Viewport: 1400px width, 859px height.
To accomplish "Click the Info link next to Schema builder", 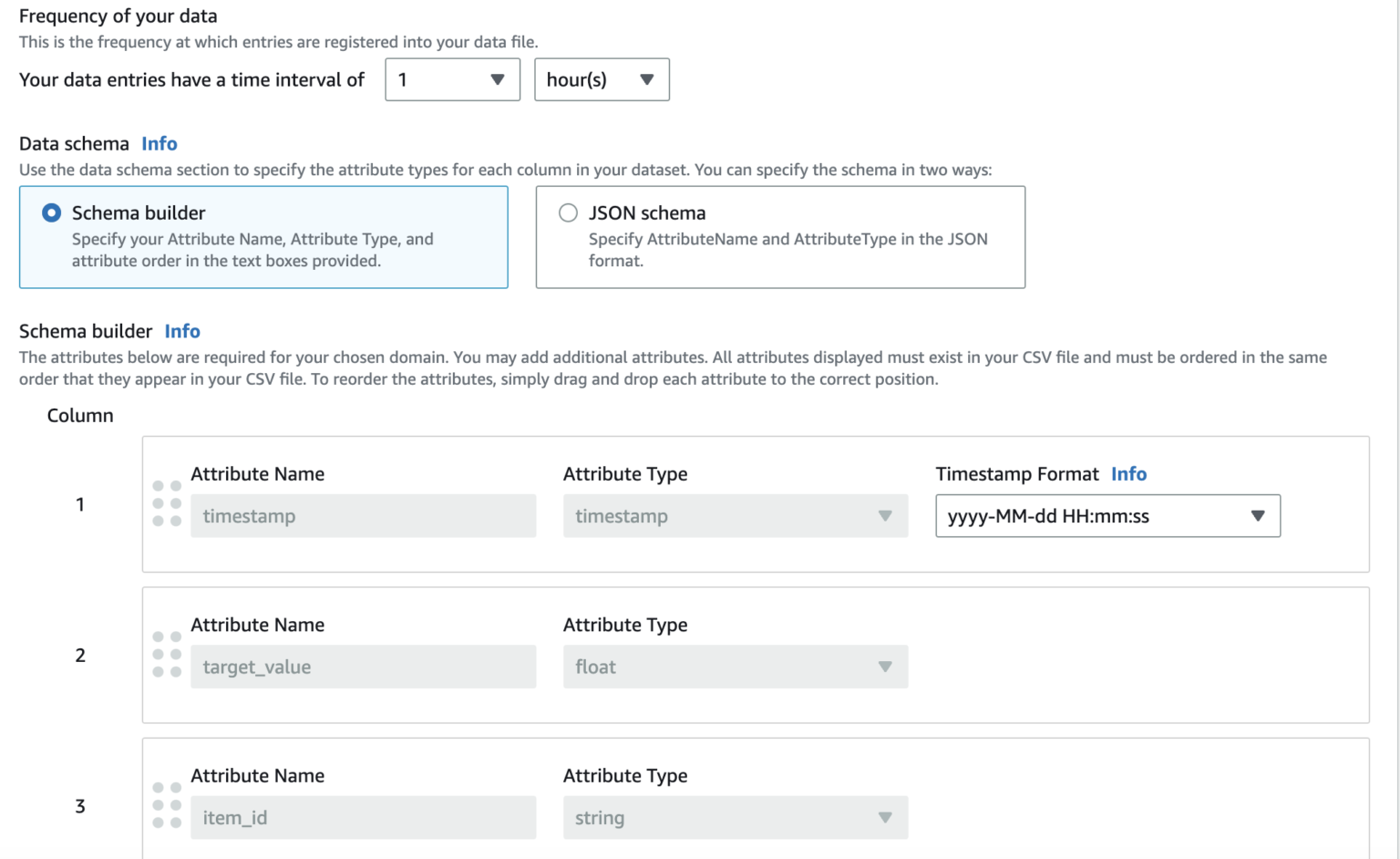I will 181,331.
